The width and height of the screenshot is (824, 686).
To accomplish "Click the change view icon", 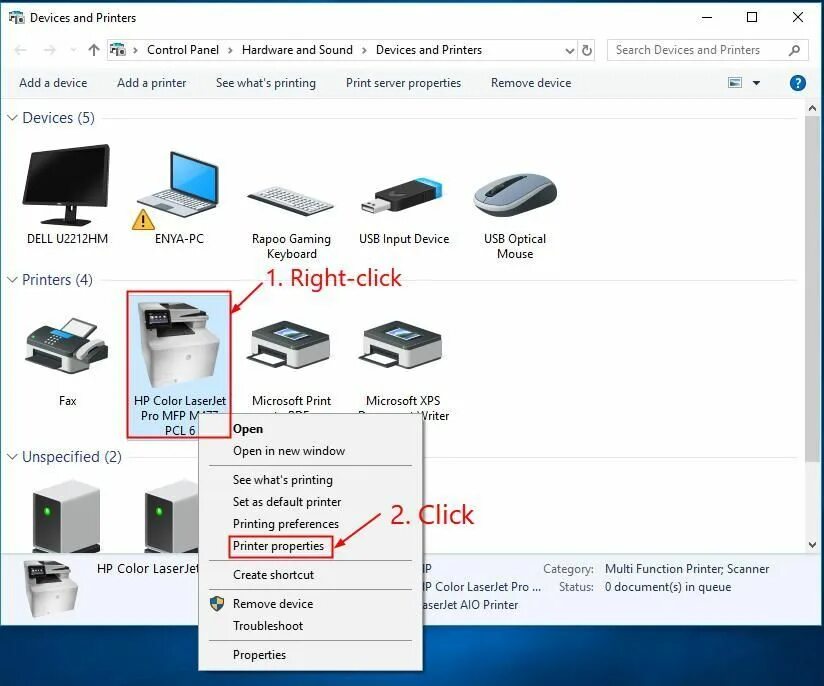I will click(735, 83).
